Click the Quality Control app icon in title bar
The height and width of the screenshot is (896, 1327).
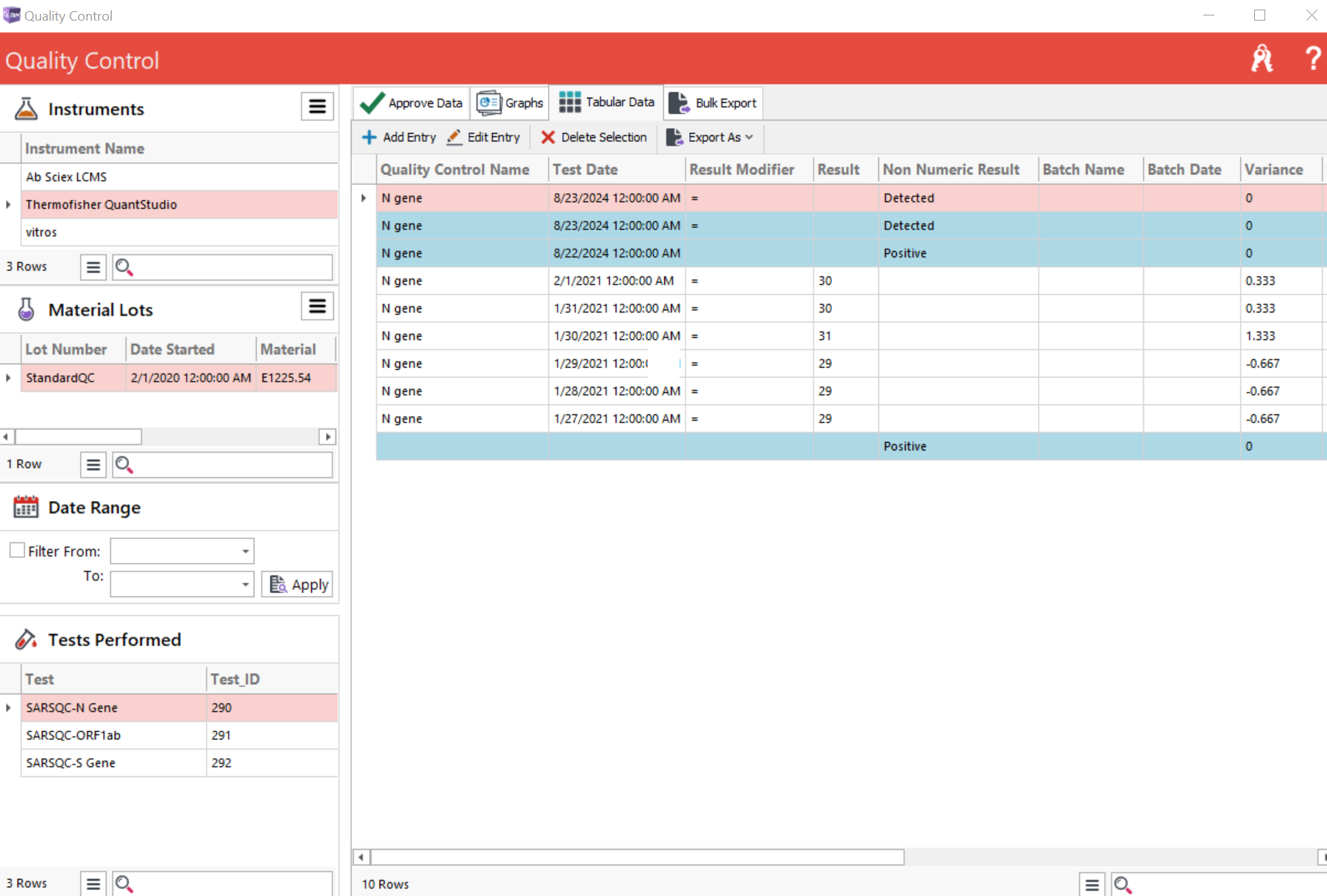[x=12, y=15]
